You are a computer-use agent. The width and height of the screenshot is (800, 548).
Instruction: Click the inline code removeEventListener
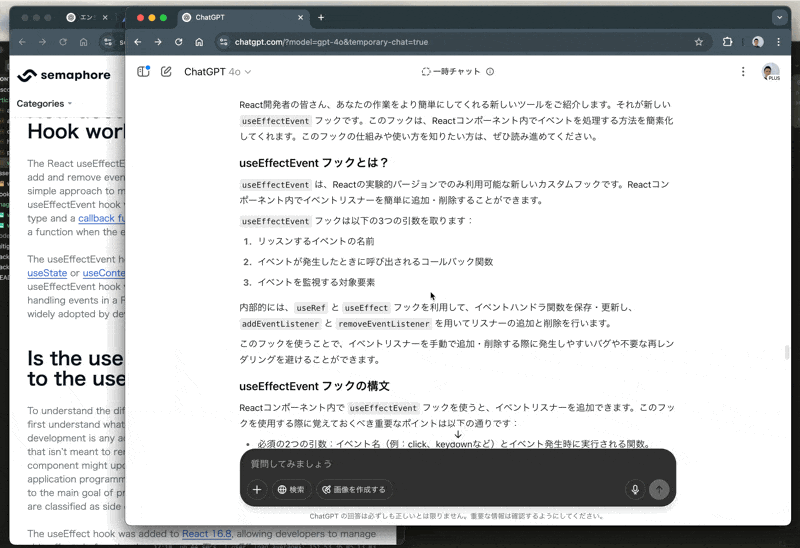pos(384,323)
